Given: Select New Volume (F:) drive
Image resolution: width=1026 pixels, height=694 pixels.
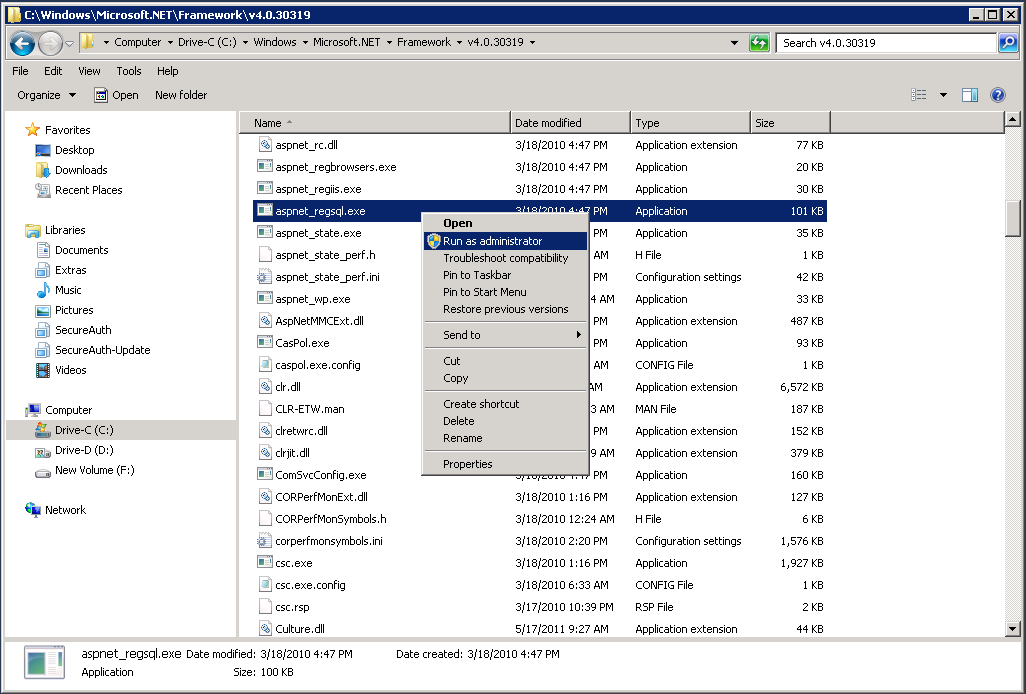Looking at the screenshot, I should coord(94,470).
